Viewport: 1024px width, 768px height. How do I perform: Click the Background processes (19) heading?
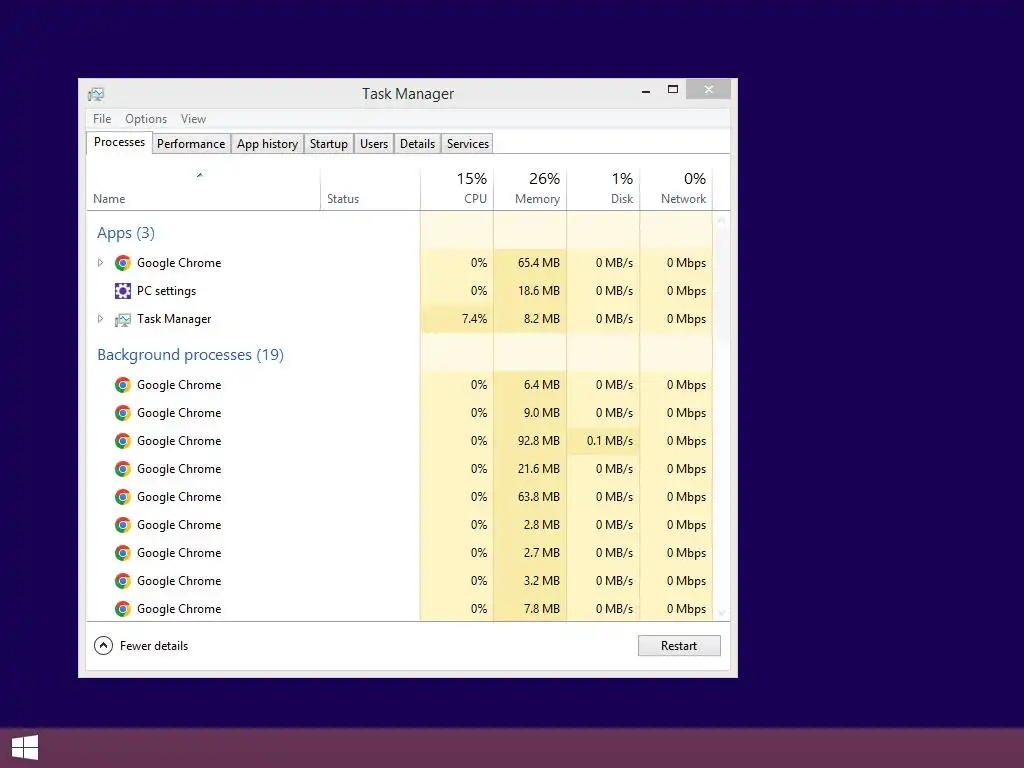(x=190, y=355)
